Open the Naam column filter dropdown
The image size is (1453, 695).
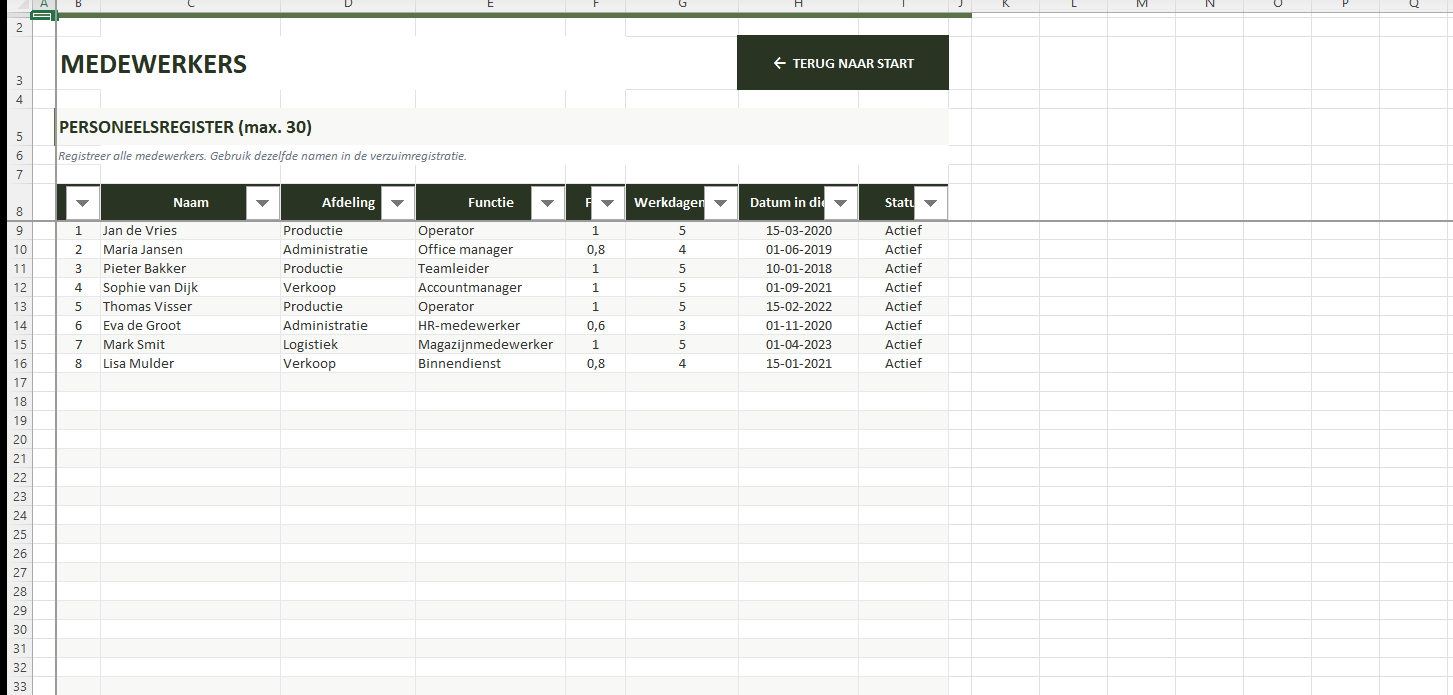262,203
